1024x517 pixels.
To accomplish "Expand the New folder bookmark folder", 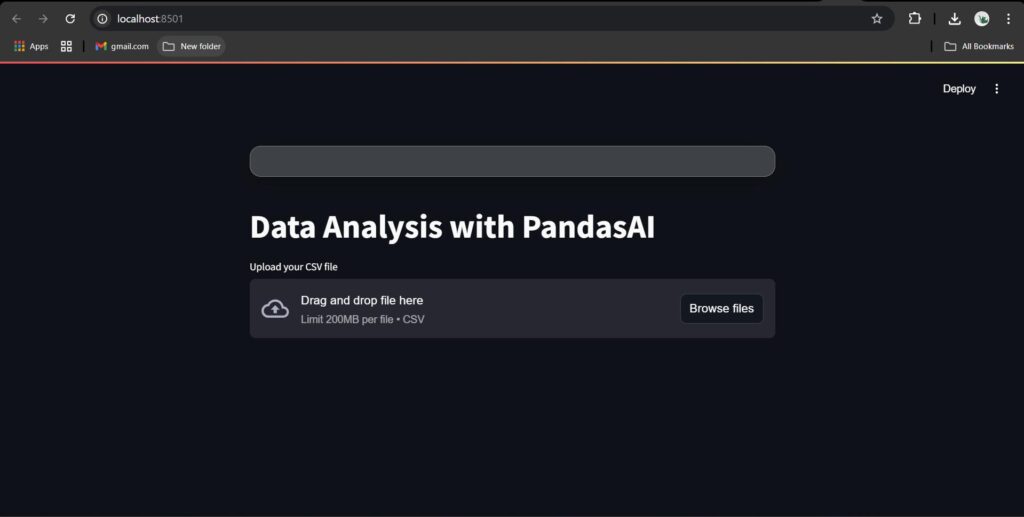I will coord(191,46).
